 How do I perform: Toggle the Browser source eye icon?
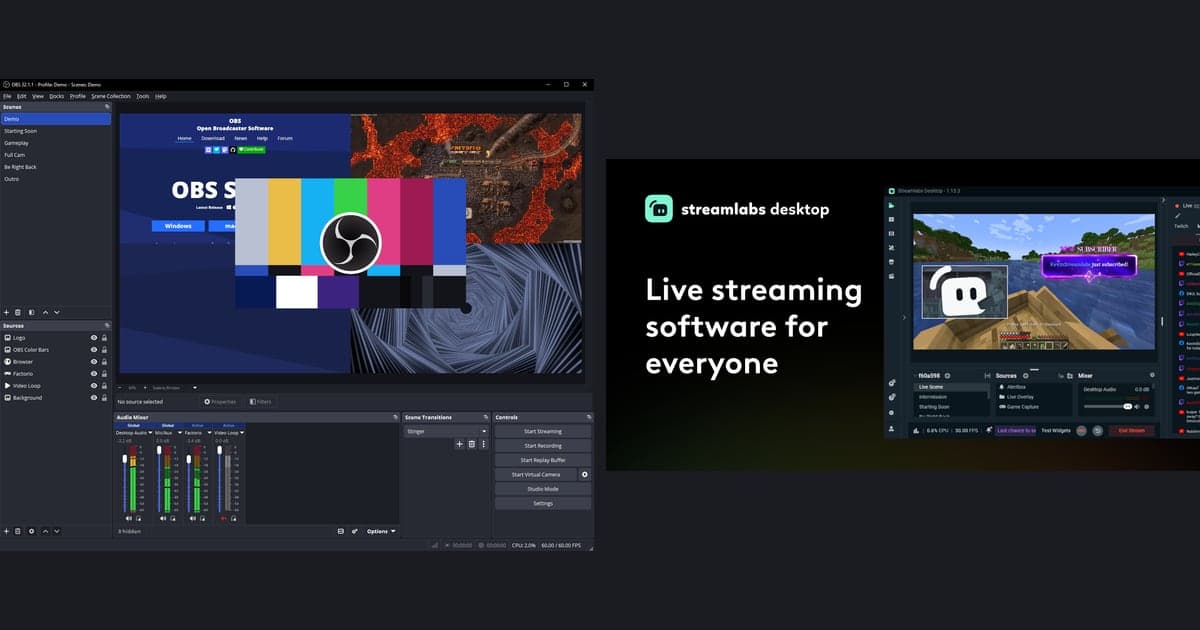tap(94, 362)
